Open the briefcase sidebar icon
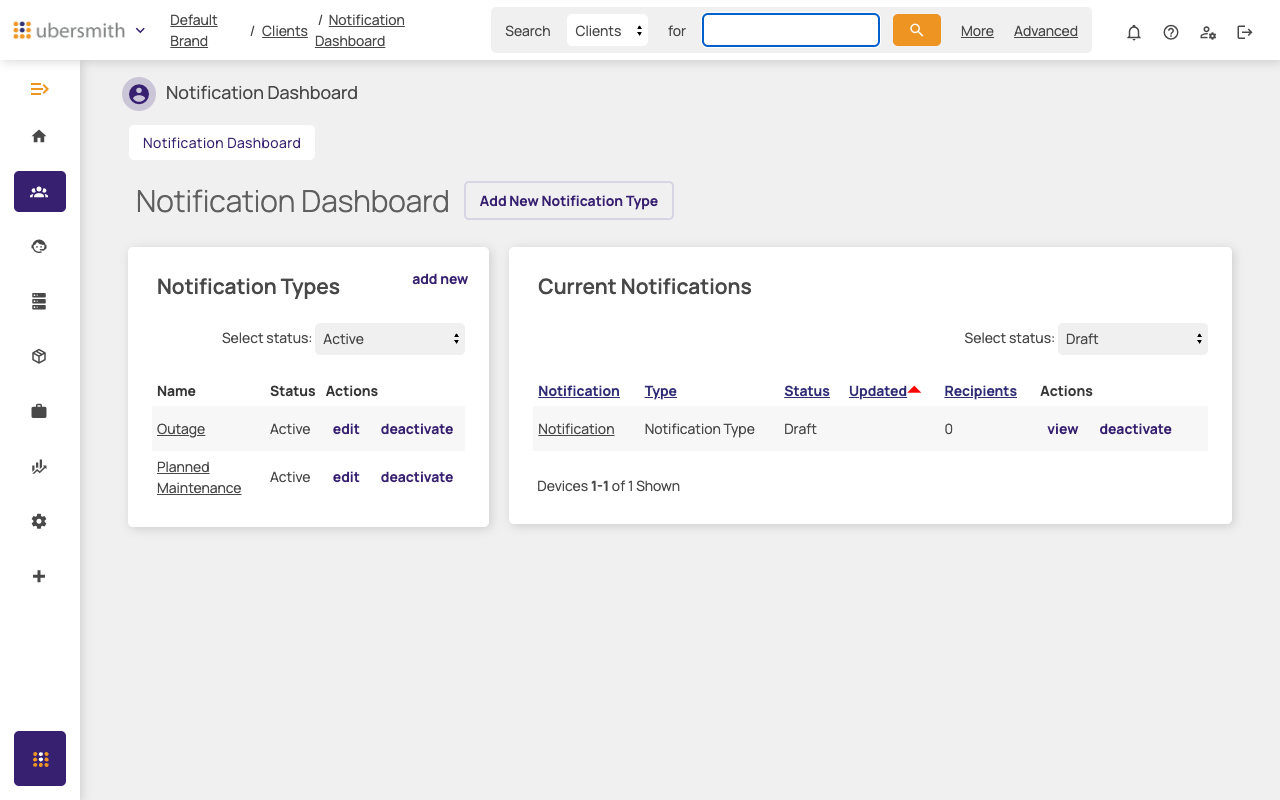 39,411
